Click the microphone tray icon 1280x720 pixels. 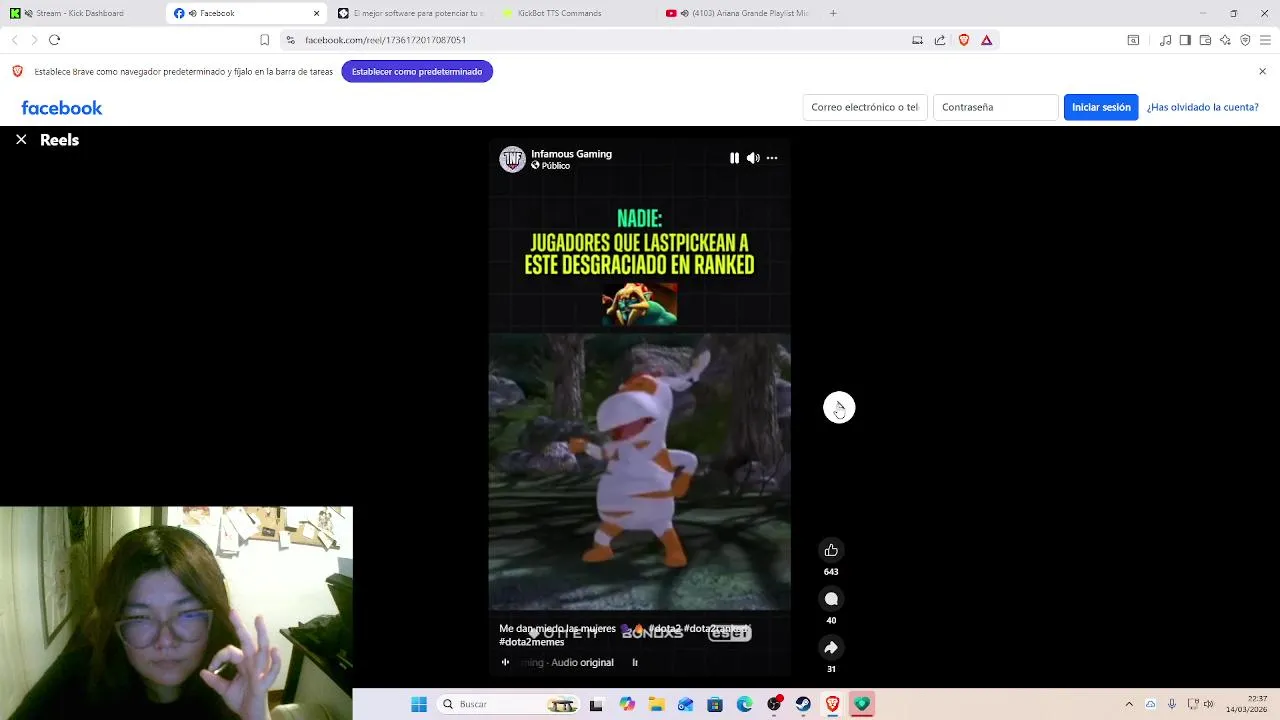click(x=1172, y=704)
